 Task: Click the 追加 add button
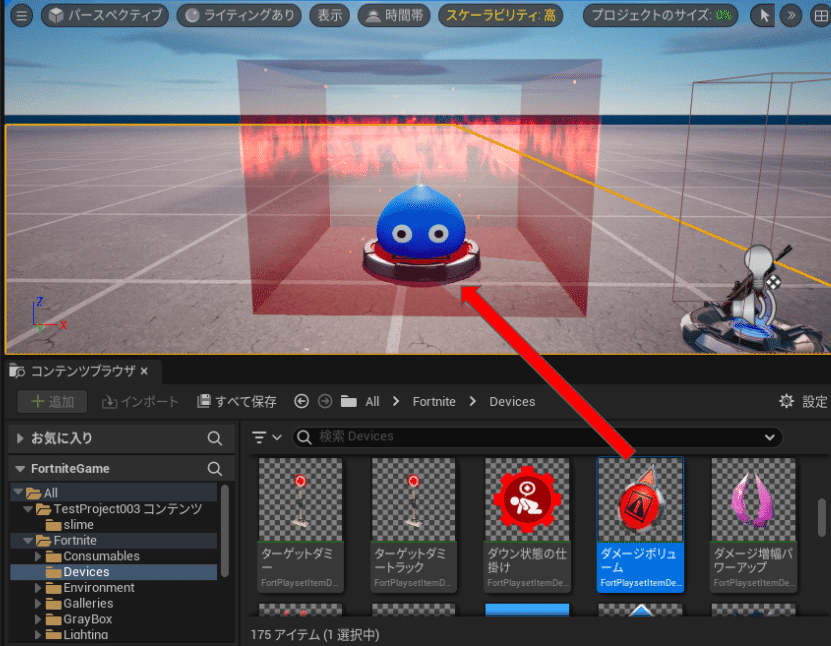(x=52, y=402)
